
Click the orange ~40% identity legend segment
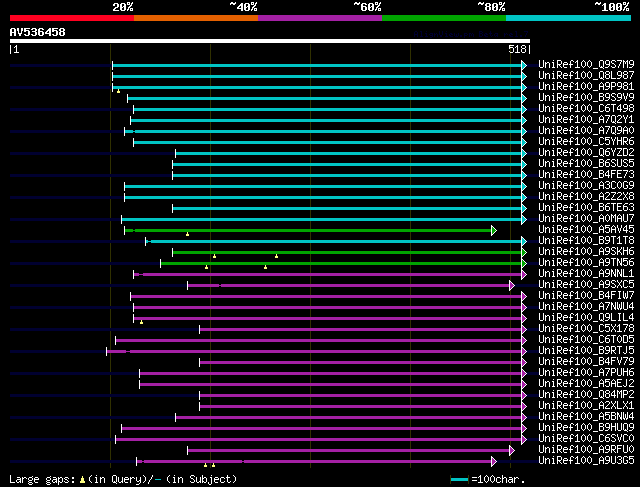coord(196,18)
